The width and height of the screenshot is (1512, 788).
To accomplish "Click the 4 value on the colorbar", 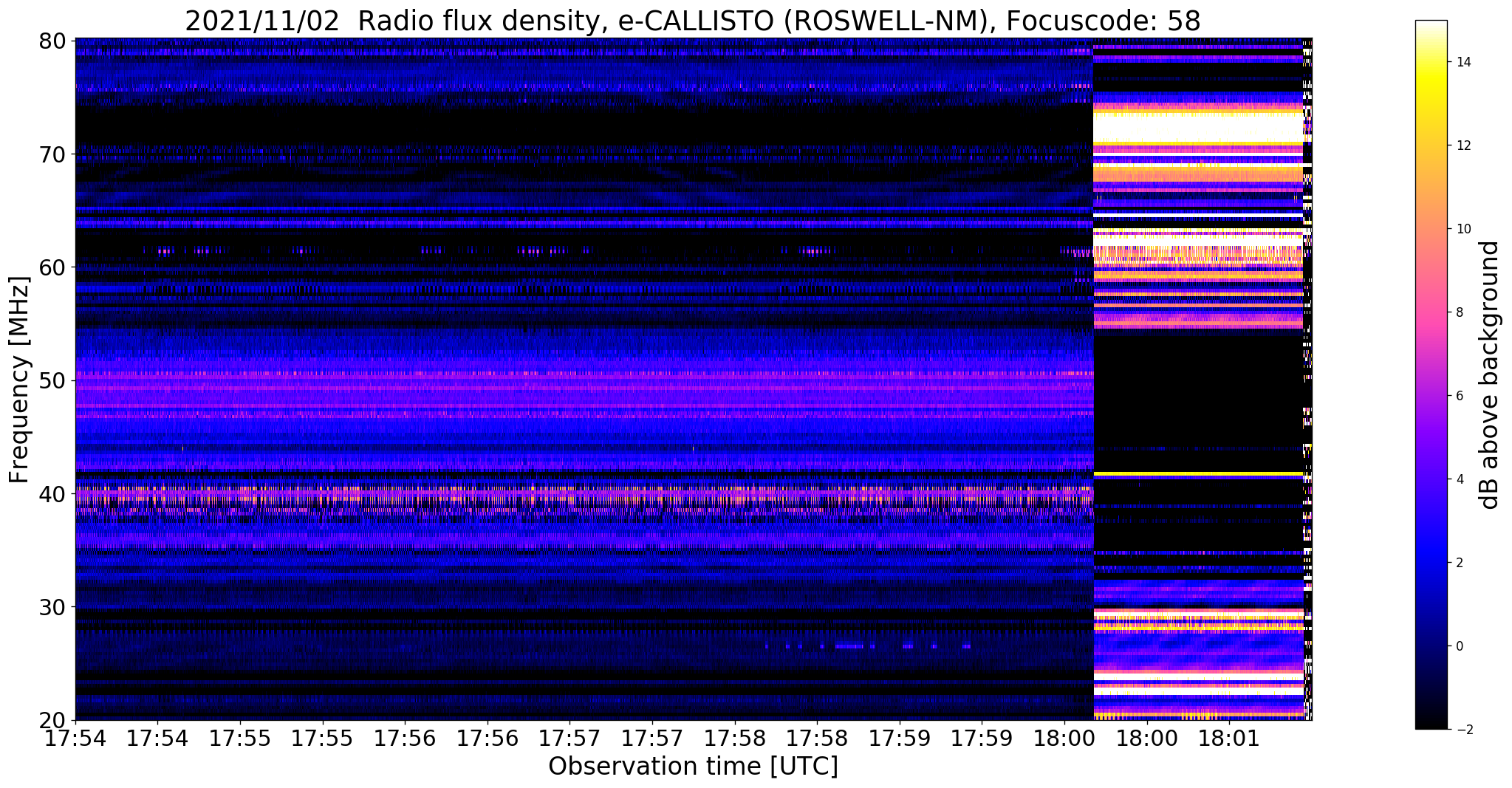I will [x=1459, y=479].
